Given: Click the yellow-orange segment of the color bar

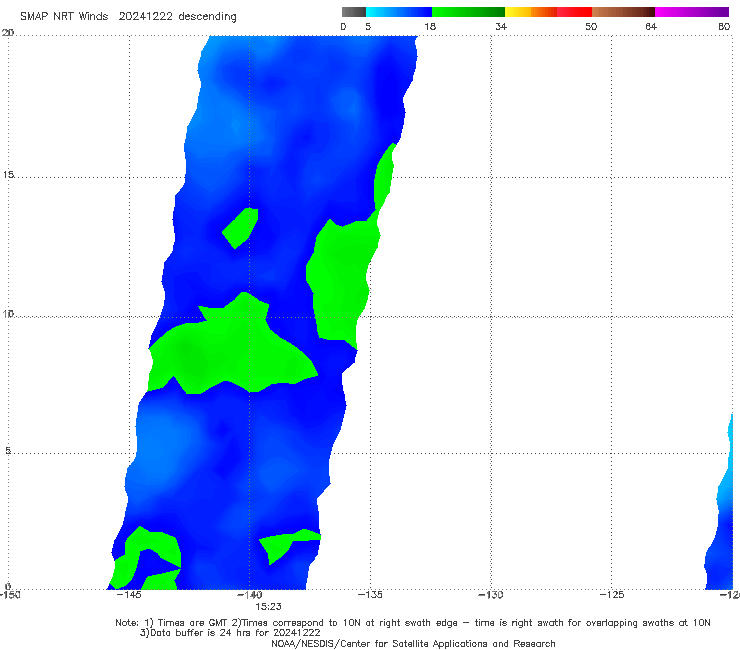Looking at the screenshot, I should click(x=531, y=12).
